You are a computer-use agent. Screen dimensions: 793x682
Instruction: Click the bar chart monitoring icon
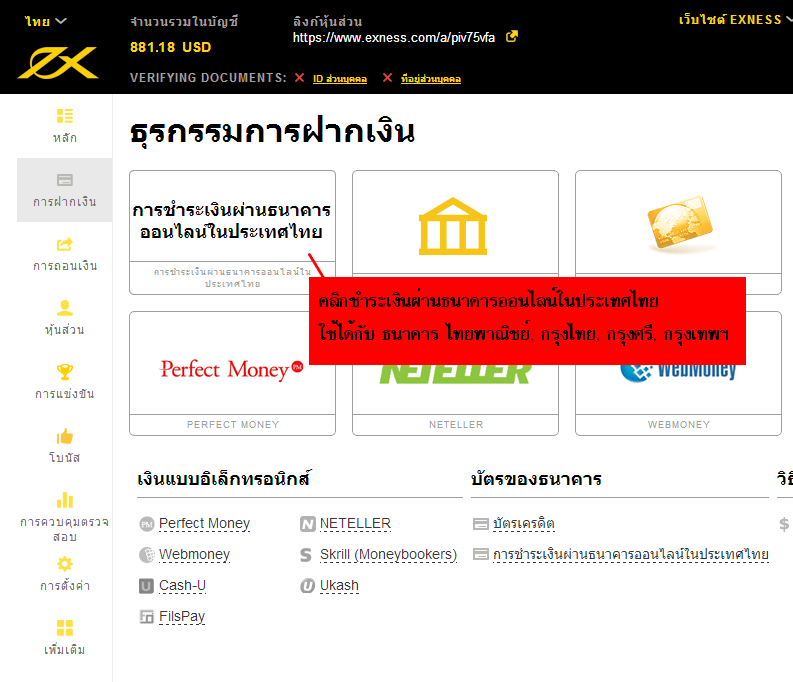click(65, 499)
